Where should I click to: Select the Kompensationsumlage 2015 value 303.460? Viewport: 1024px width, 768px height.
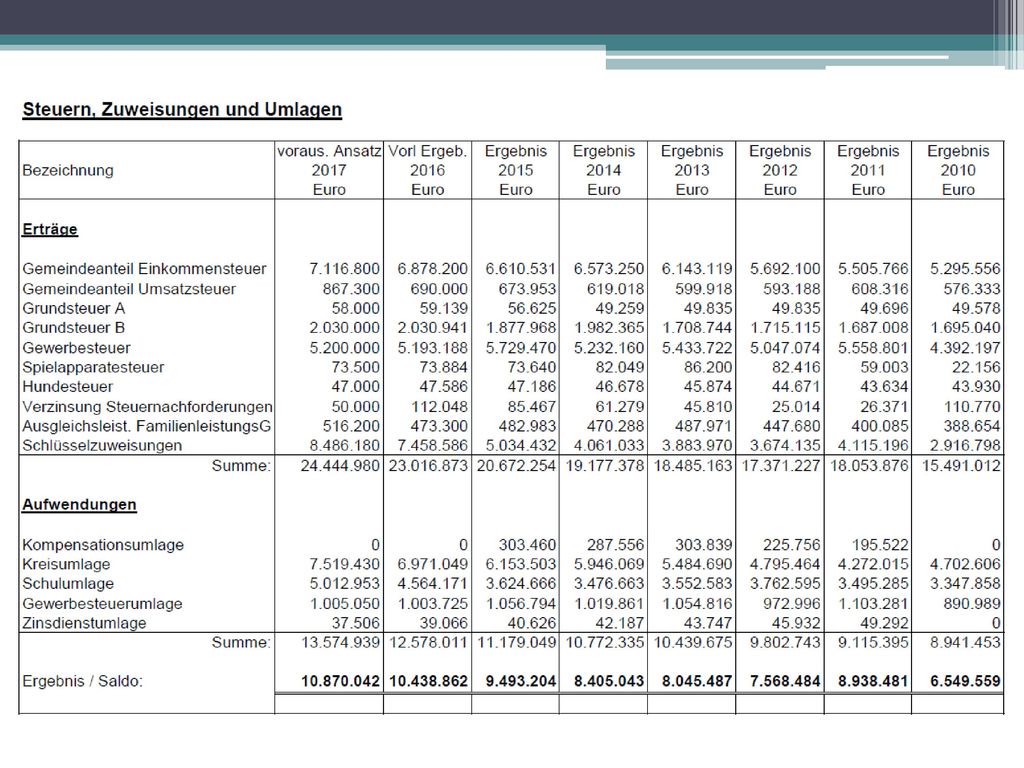[x=527, y=545]
